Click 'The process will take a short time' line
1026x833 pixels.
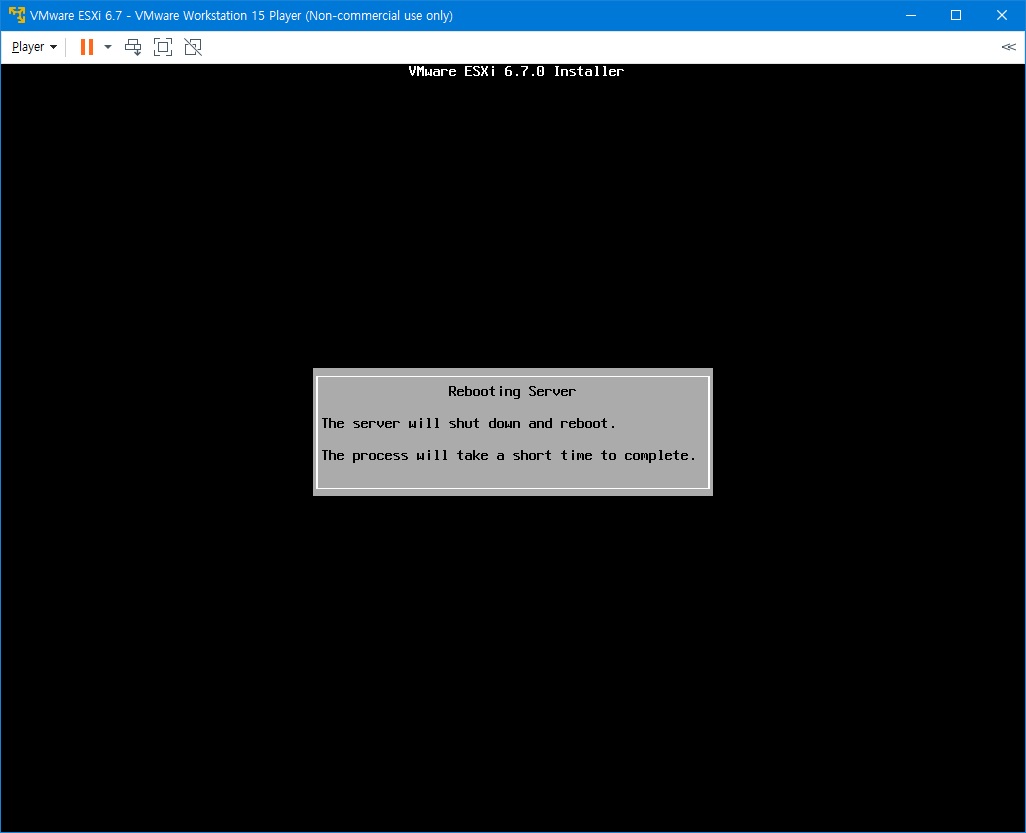point(508,455)
